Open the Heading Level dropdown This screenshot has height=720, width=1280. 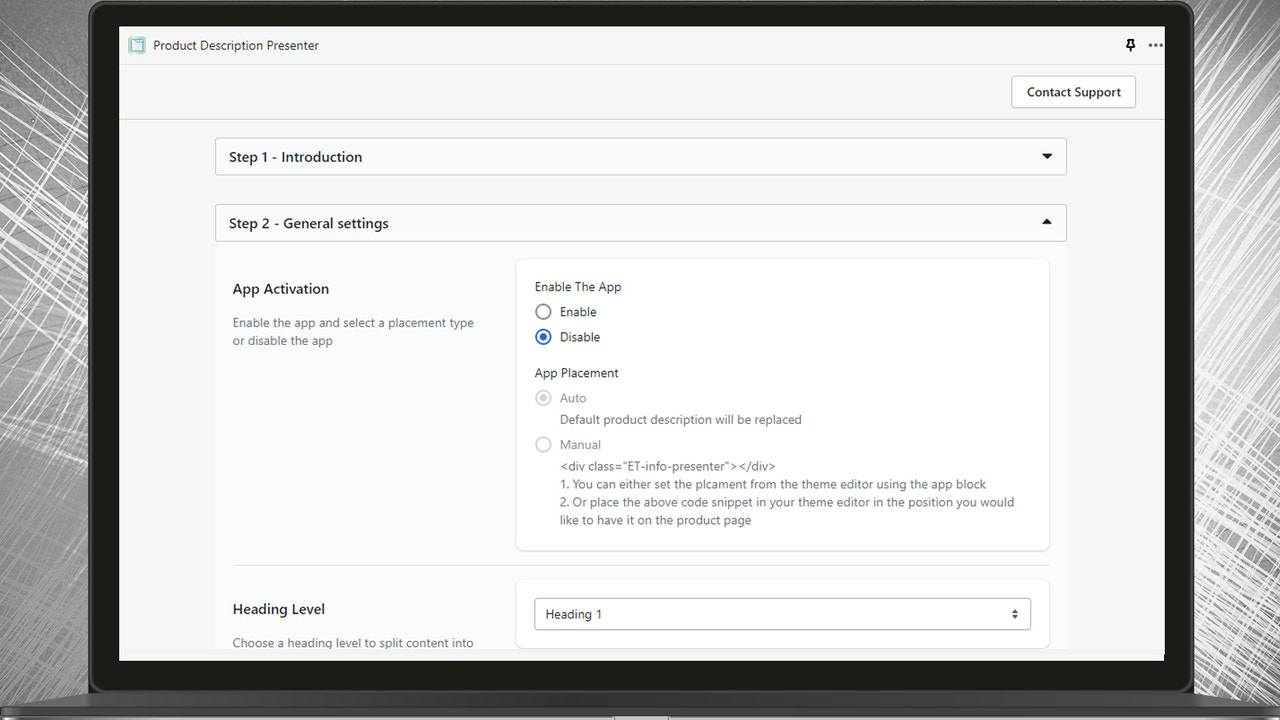[783, 613]
